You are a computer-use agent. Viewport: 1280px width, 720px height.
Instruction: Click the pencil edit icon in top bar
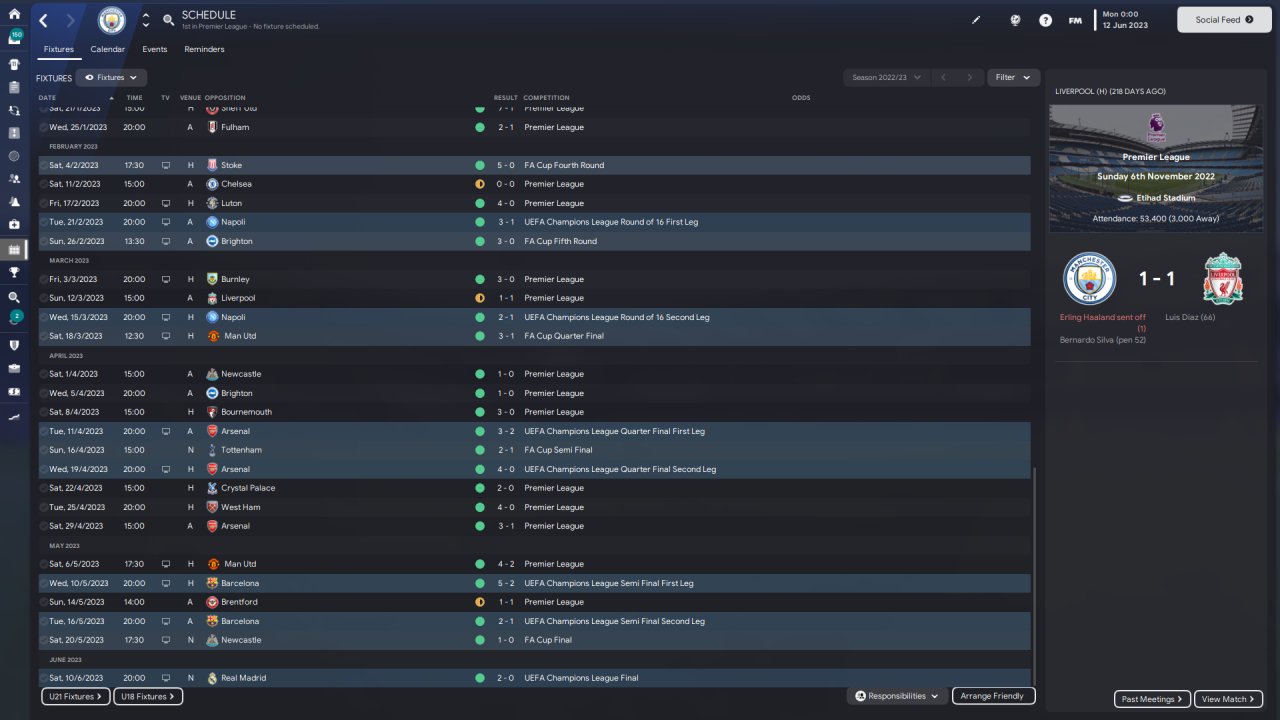point(976,20)
